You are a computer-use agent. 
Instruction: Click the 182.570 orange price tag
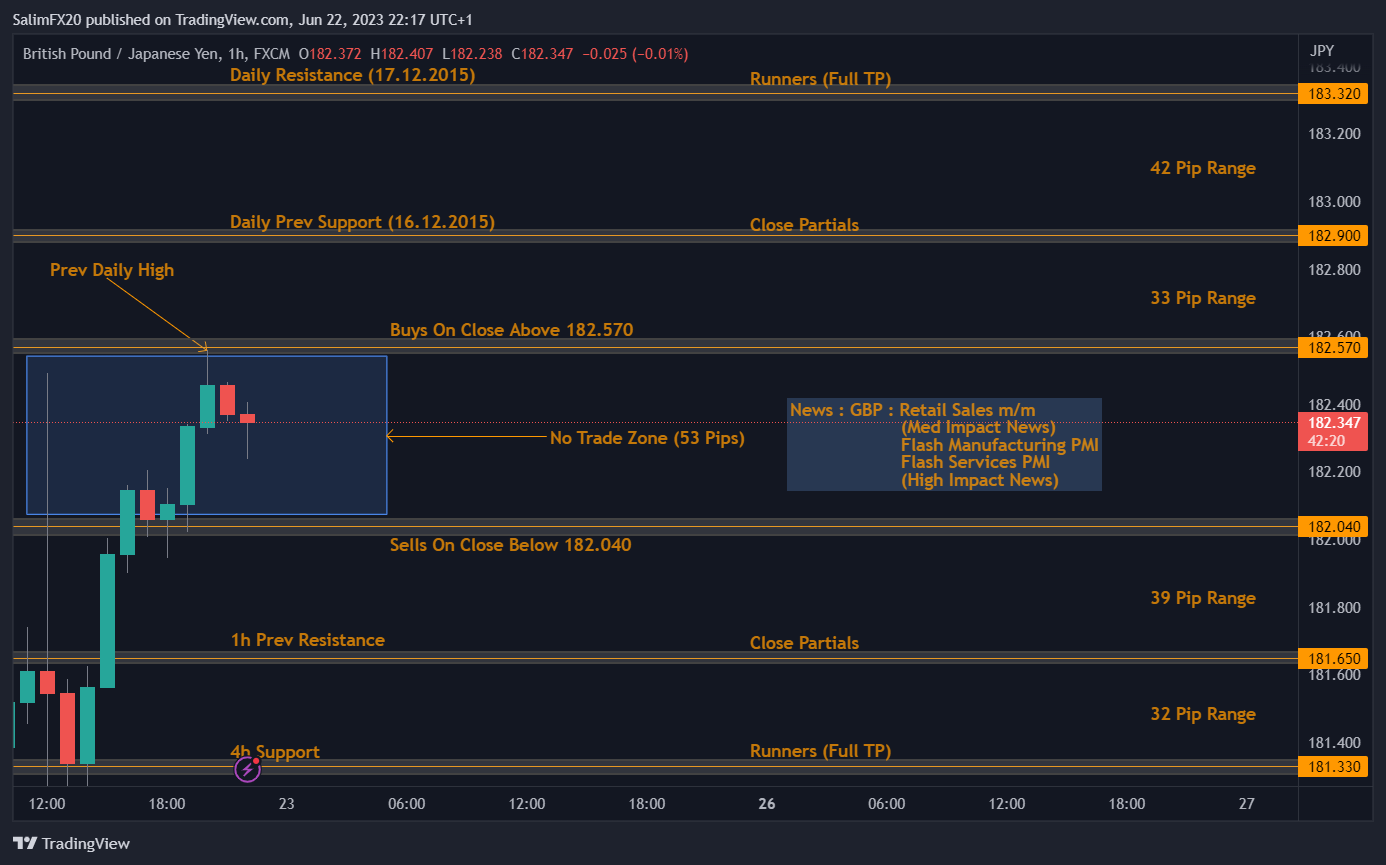point(1331,348)
